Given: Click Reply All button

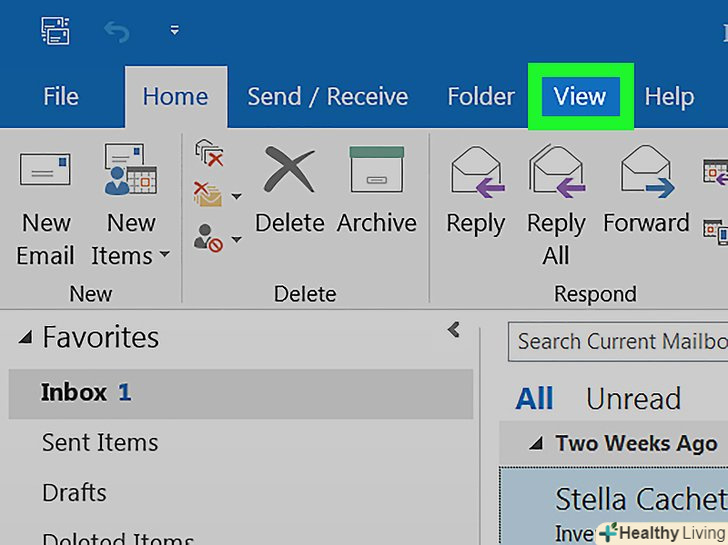Looking at the screenshot, I should 556,205.
